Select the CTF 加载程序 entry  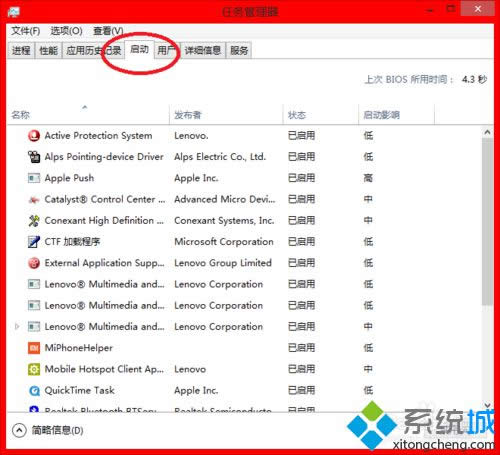click(x=72, y=242)
